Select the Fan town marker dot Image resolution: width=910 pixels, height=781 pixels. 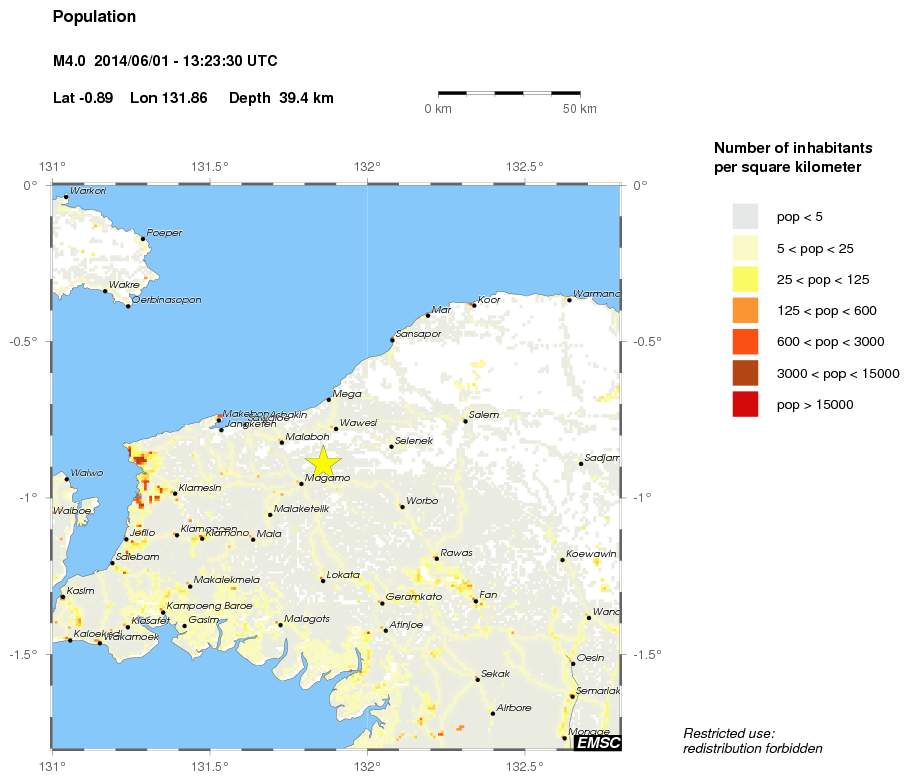pos(476,601)
